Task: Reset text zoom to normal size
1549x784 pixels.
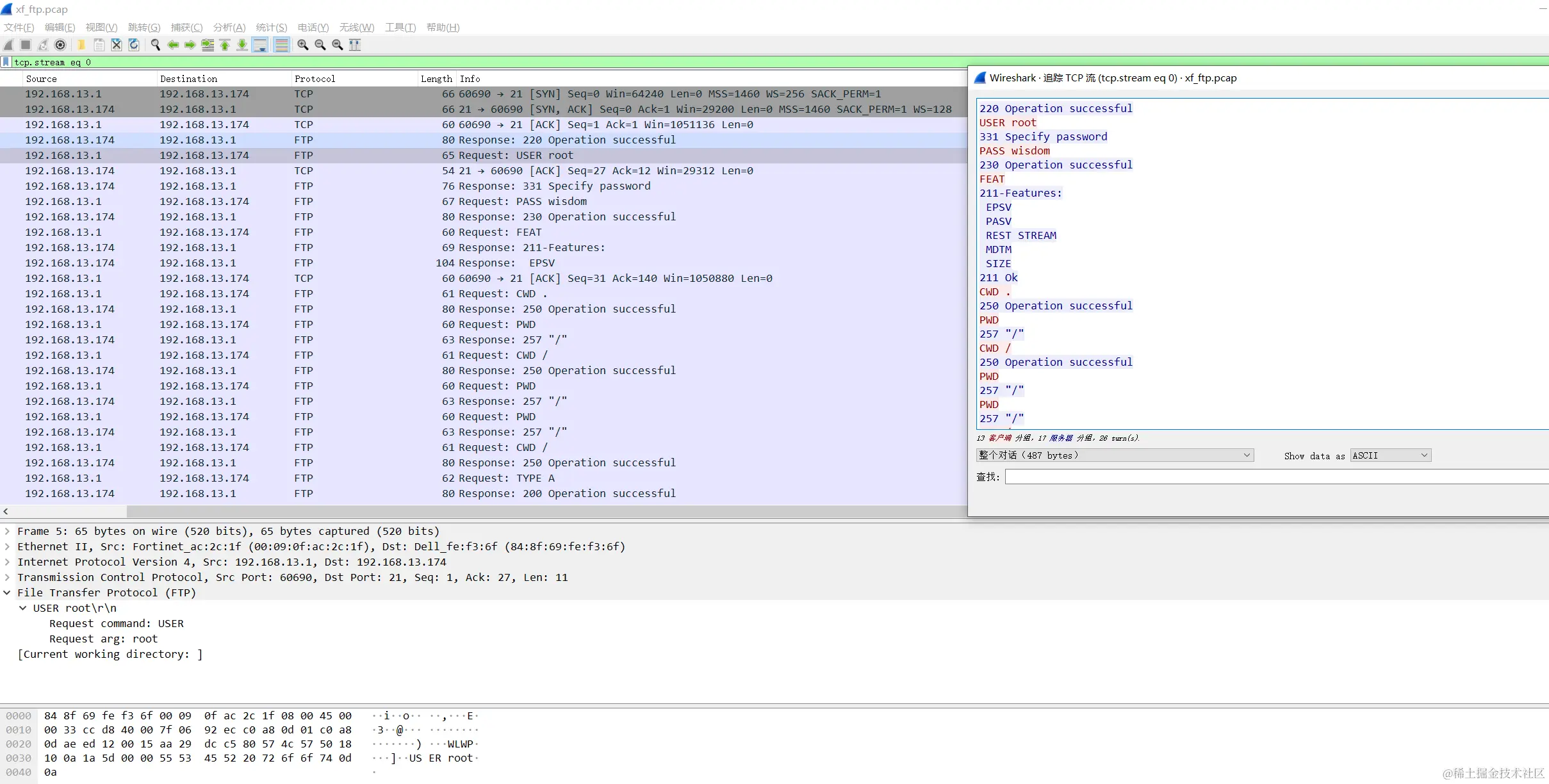Action: (338, 45)
